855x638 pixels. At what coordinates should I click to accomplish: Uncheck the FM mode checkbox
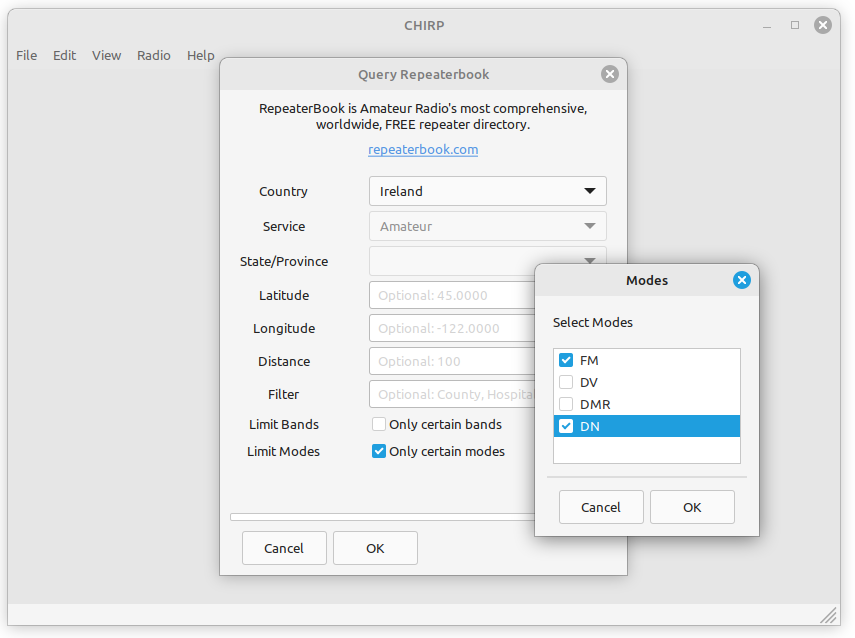click(x=566, y=360)
